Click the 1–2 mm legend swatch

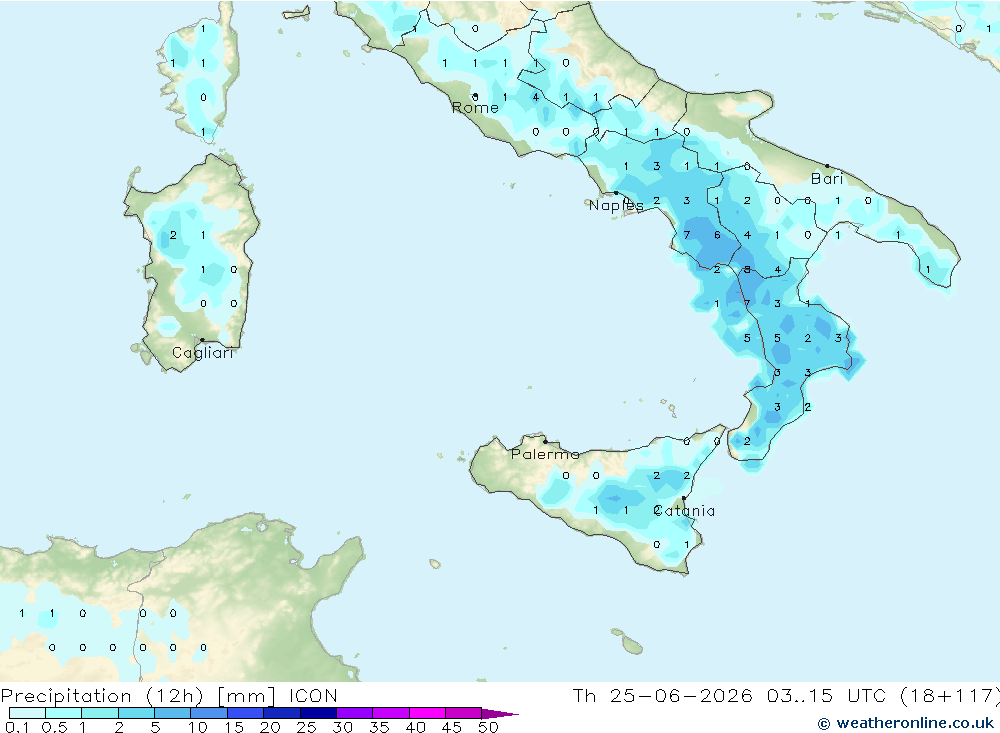click(x=100, y=713)
